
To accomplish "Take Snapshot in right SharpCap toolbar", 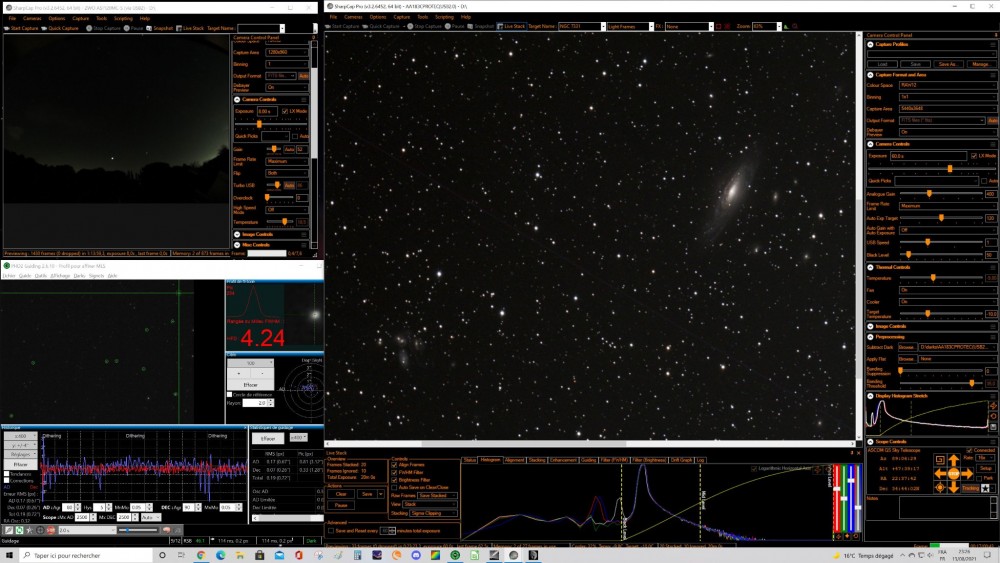I will coord(481,26).
